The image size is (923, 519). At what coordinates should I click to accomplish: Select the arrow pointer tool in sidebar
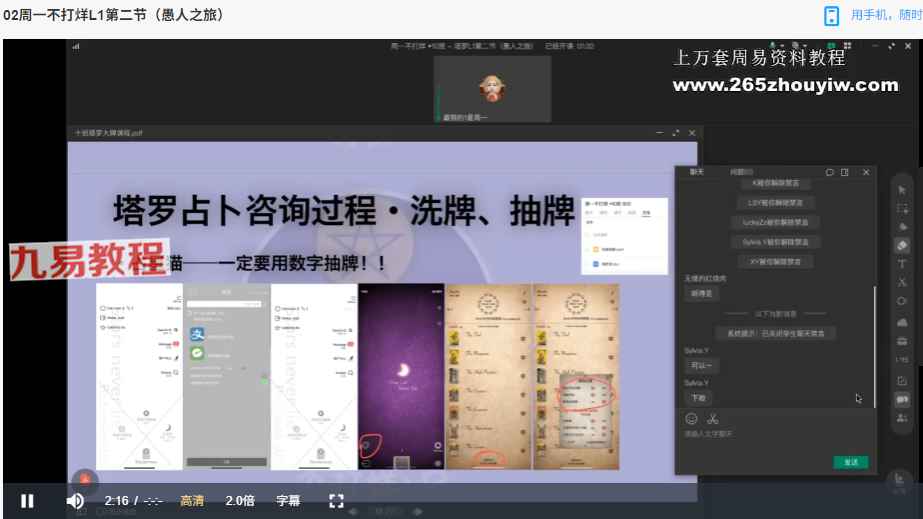tap(903, 190)
